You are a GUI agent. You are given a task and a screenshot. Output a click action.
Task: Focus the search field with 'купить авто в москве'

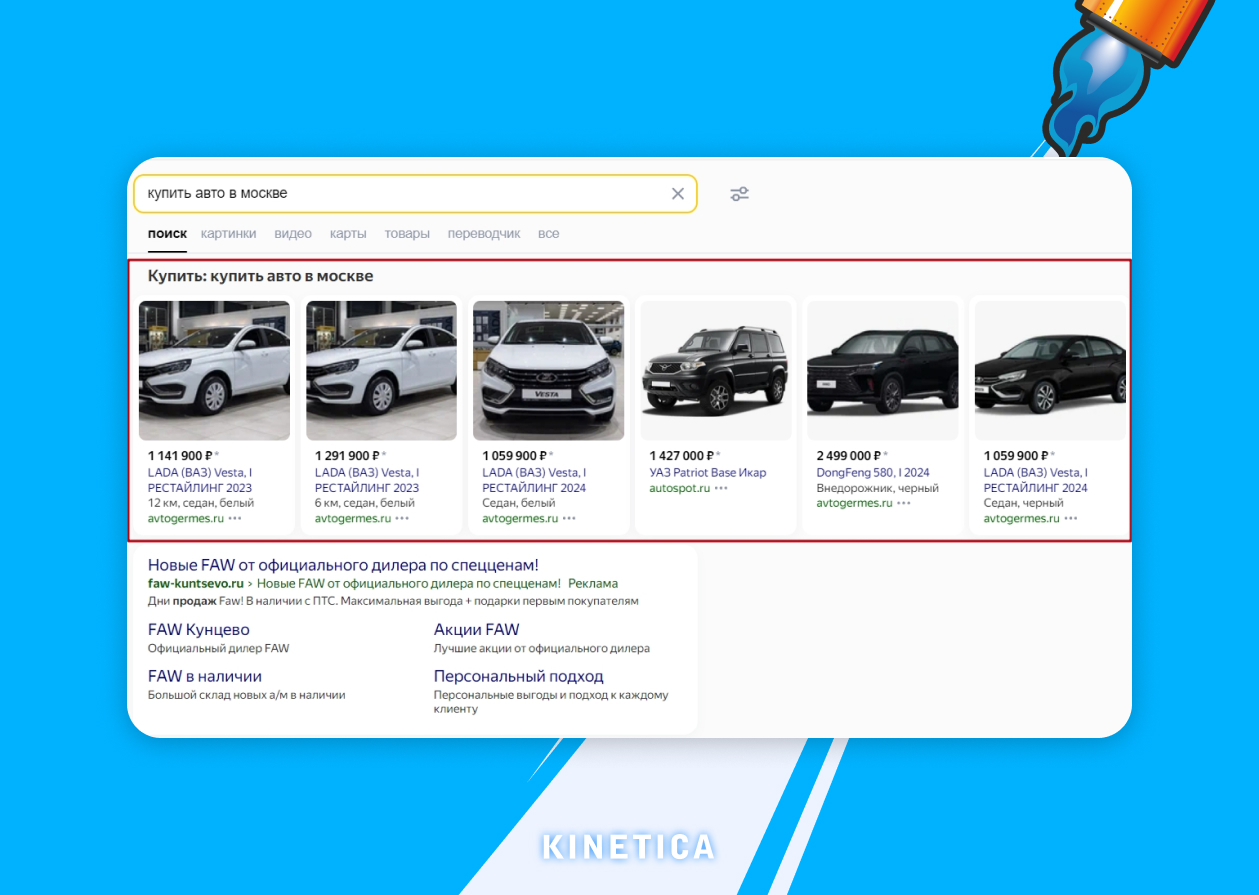point(415,194)
